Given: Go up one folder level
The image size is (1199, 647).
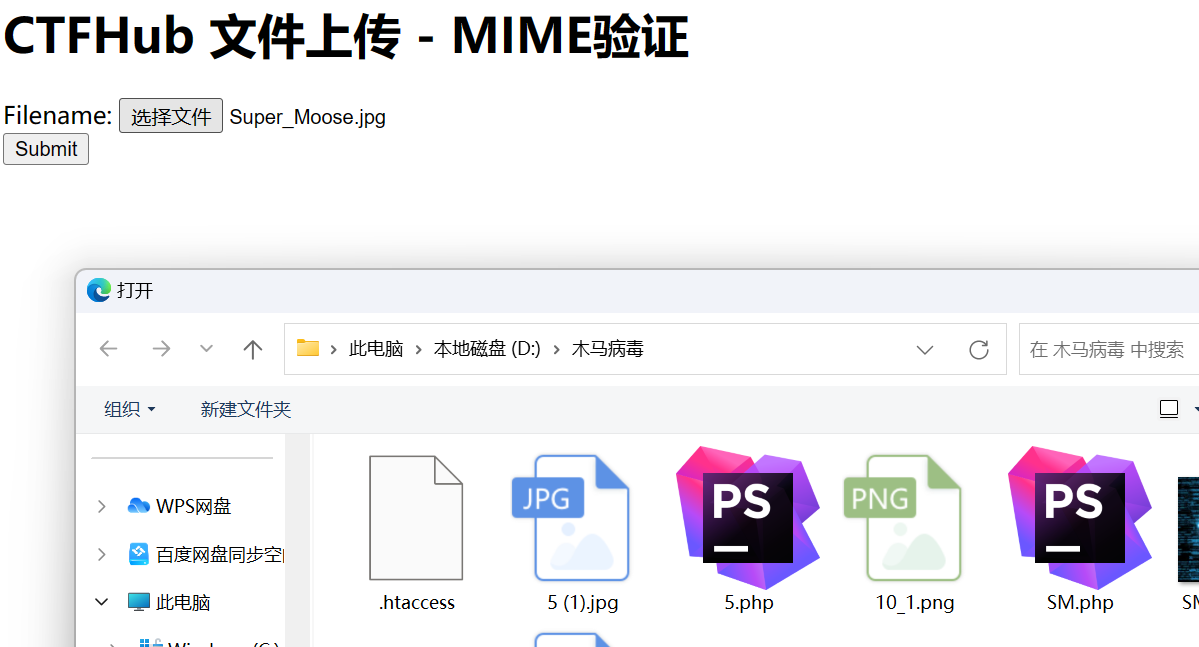Looking at the screenshot, I should pos(252,349).
